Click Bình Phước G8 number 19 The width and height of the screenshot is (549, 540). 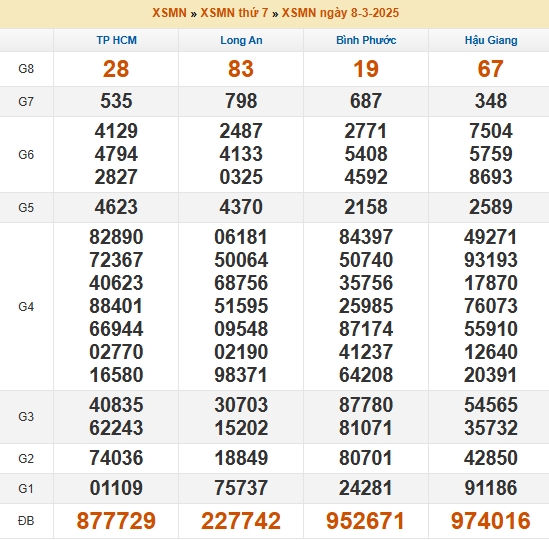366,69
